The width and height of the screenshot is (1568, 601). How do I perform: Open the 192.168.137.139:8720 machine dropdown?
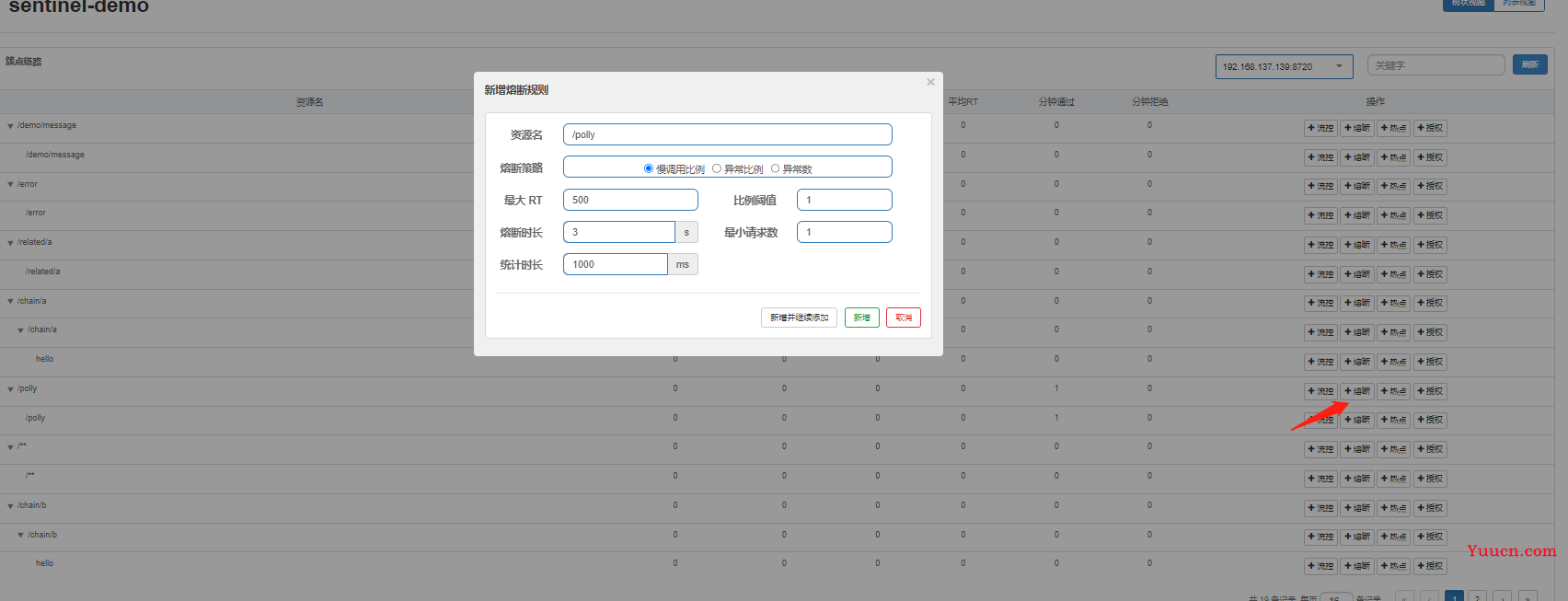(x=1284, y=66)
